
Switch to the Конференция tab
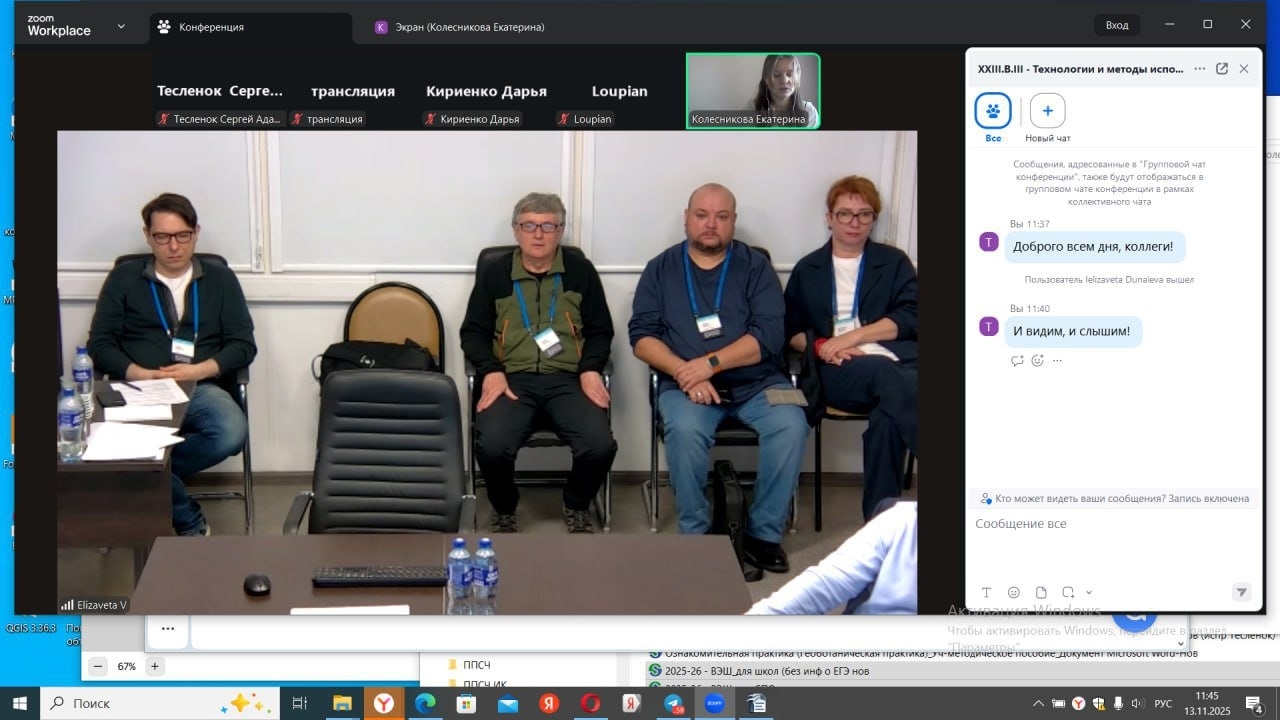click(211, 27)
